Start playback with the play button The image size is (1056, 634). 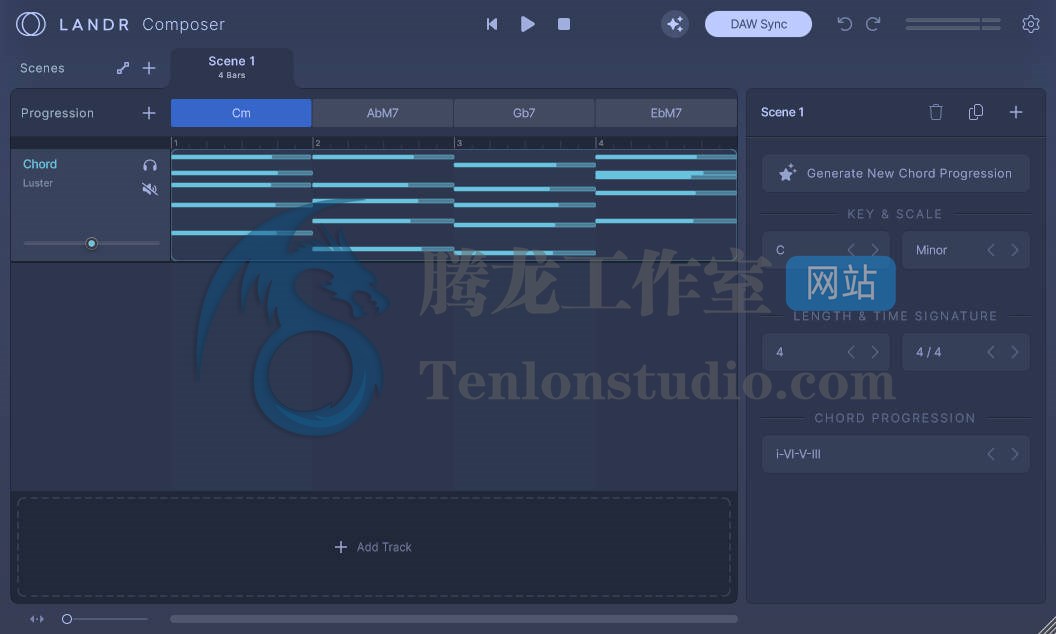pos(528,24)
